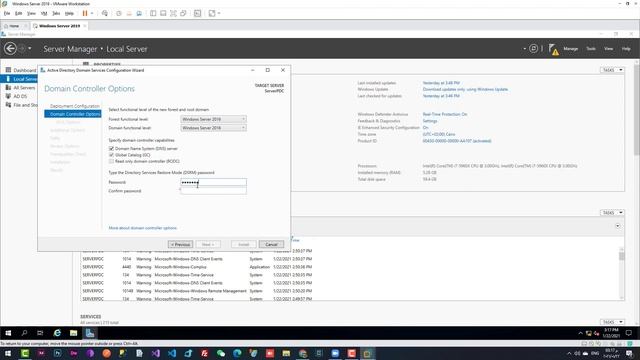Expand the events filter chevron
Image resolution: width=640 pixels, height=360 pixels.
pos(618,226)
